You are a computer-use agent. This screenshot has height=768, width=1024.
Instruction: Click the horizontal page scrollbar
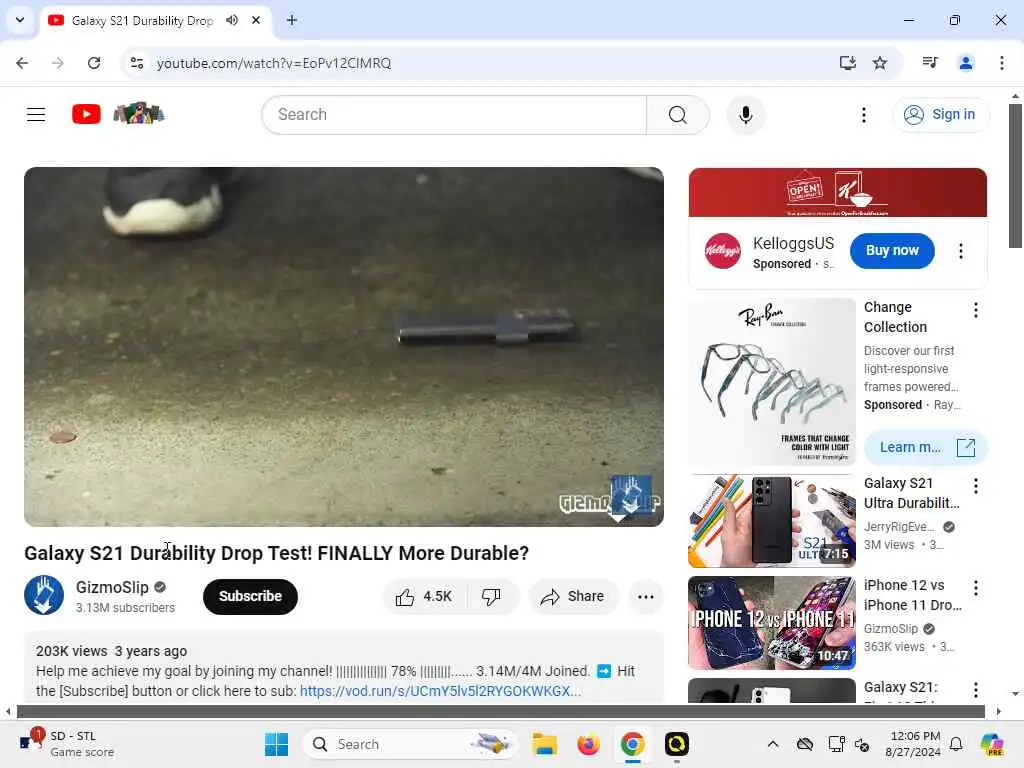pyautogui.click(x=501, y=711)
